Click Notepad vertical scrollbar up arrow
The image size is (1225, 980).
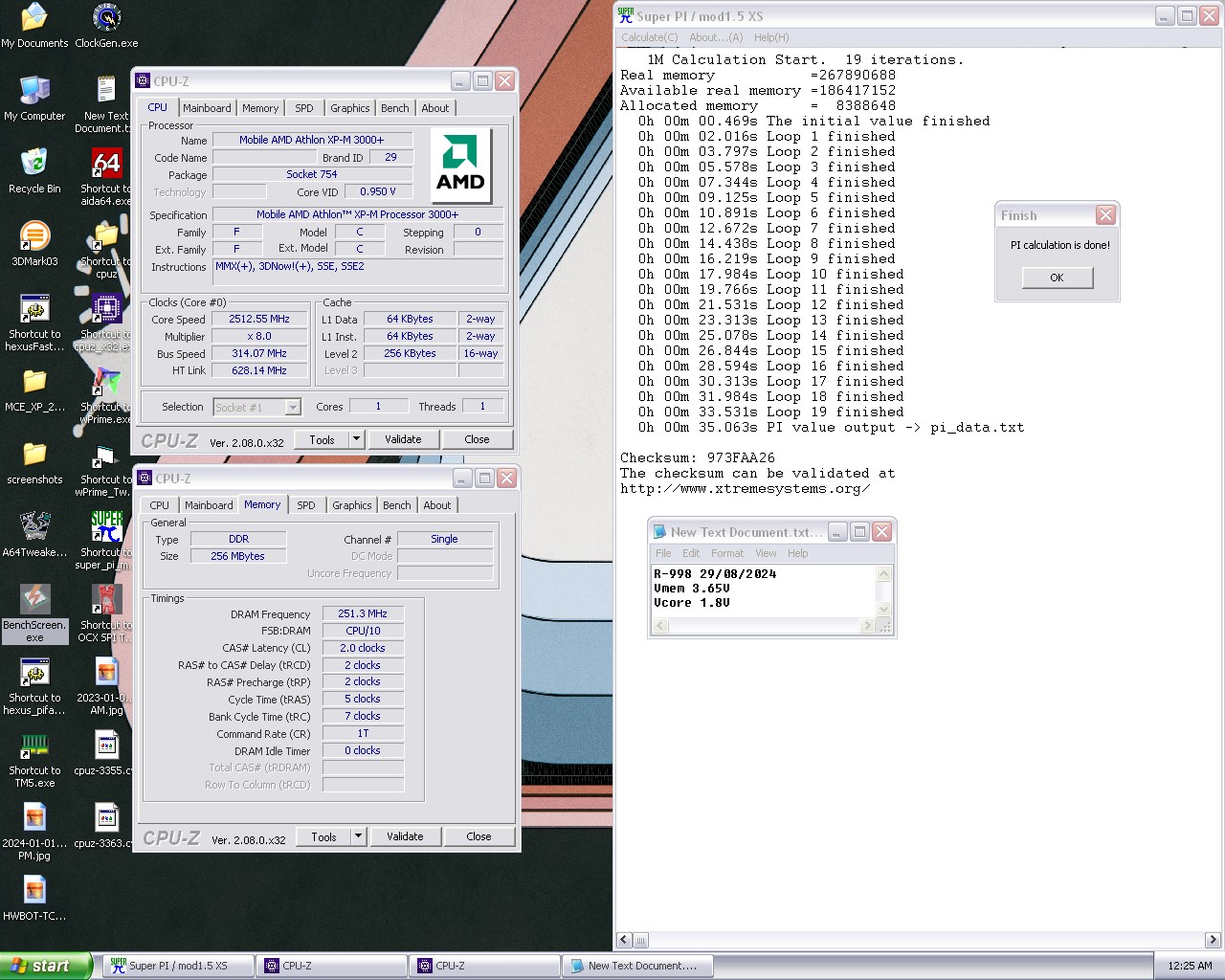(x=884, y=574)
